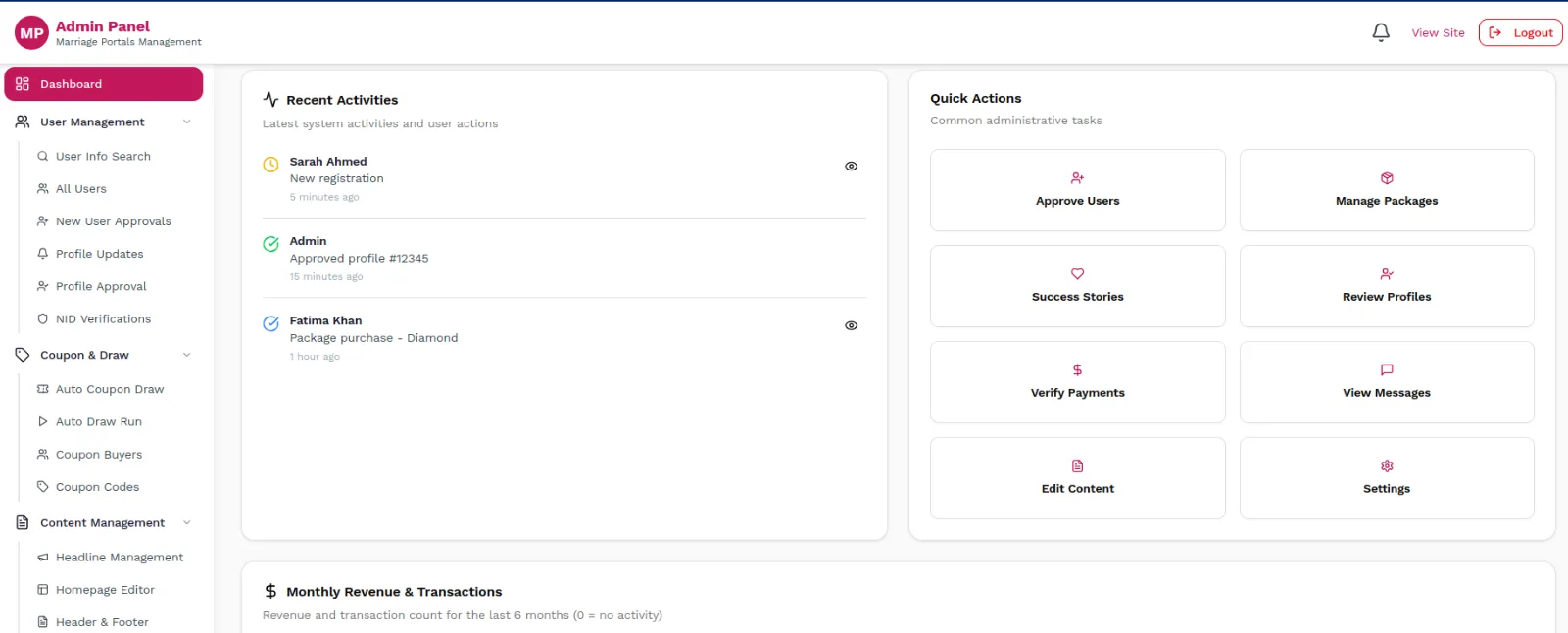Viewport: 1568px width, 633px height.
Task: Open the notifications bell icon
Action: (1381, 32)
